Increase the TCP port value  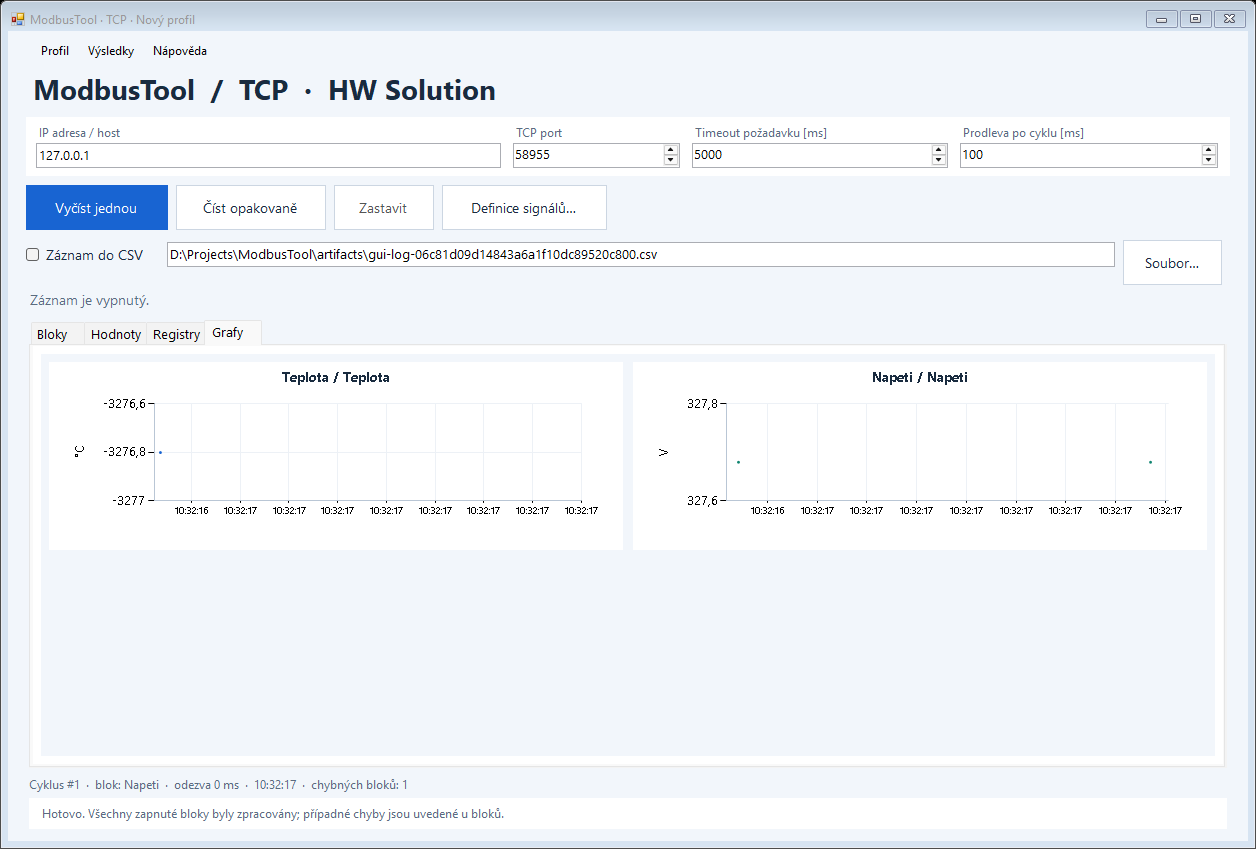(x=670, y=150)
